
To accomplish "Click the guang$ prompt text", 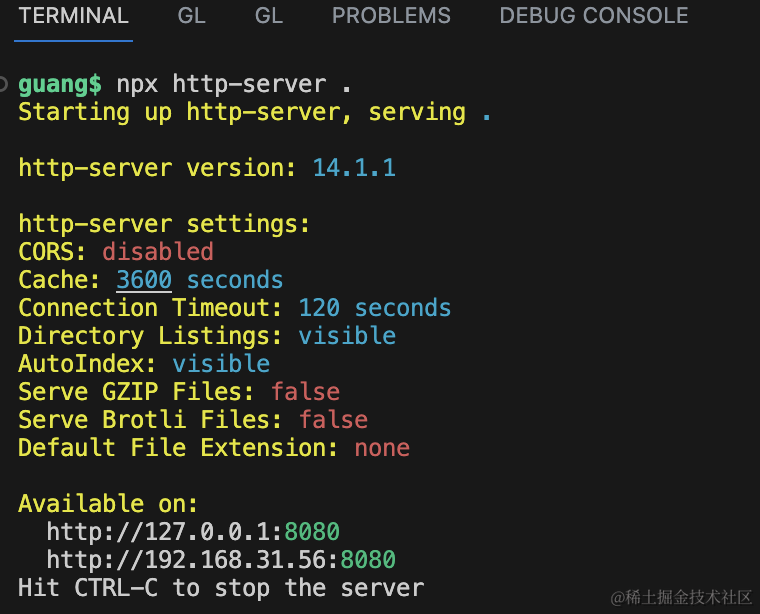I will pyautogui.click(x=60, y=84).
